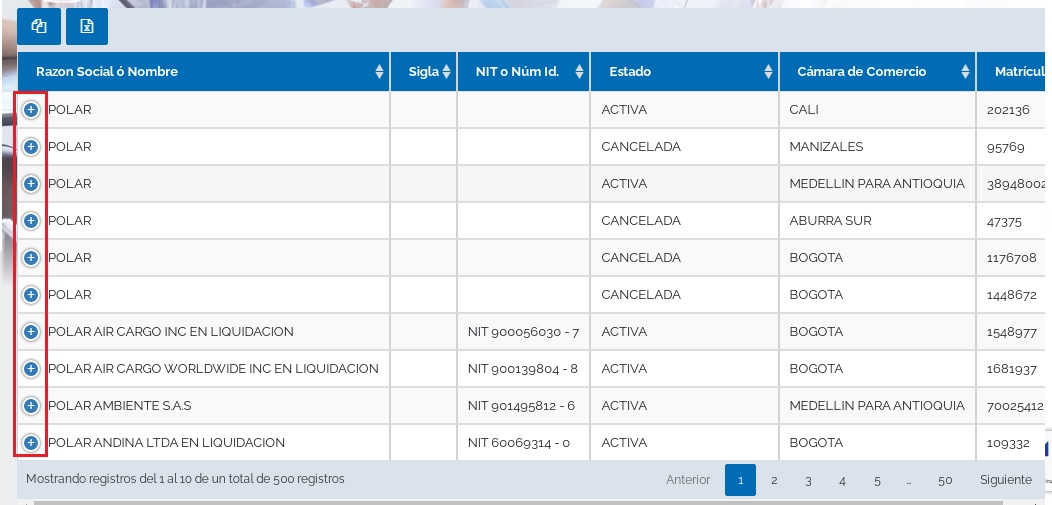Expand POLAR AIR CARGO INC EN LIQUIDACION row
This screenshot has height=505, width=1052.
point(30,332)
